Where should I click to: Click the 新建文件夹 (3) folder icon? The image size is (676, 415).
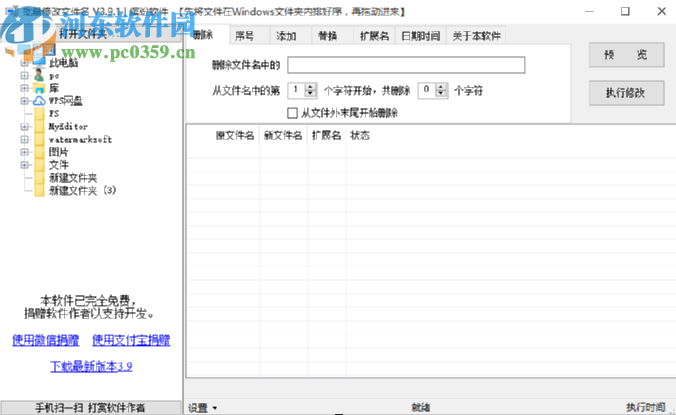pyautogui.click(x=39, y=190)
